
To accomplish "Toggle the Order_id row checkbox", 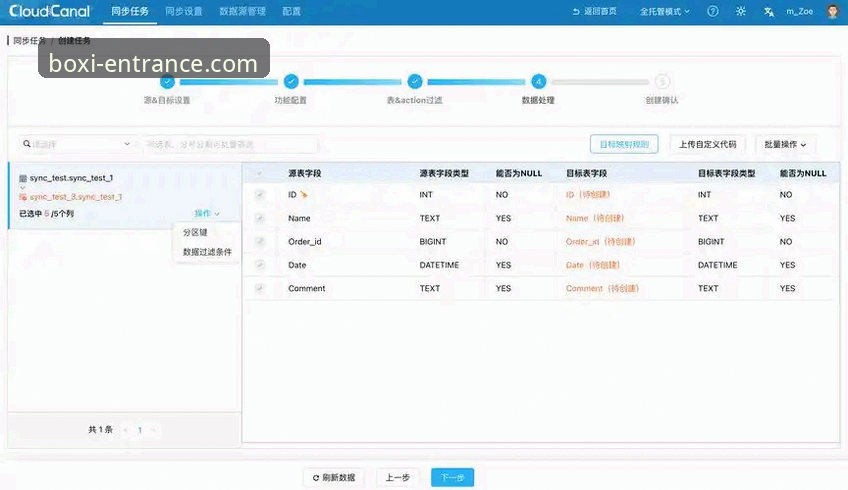I will [260, 241].
